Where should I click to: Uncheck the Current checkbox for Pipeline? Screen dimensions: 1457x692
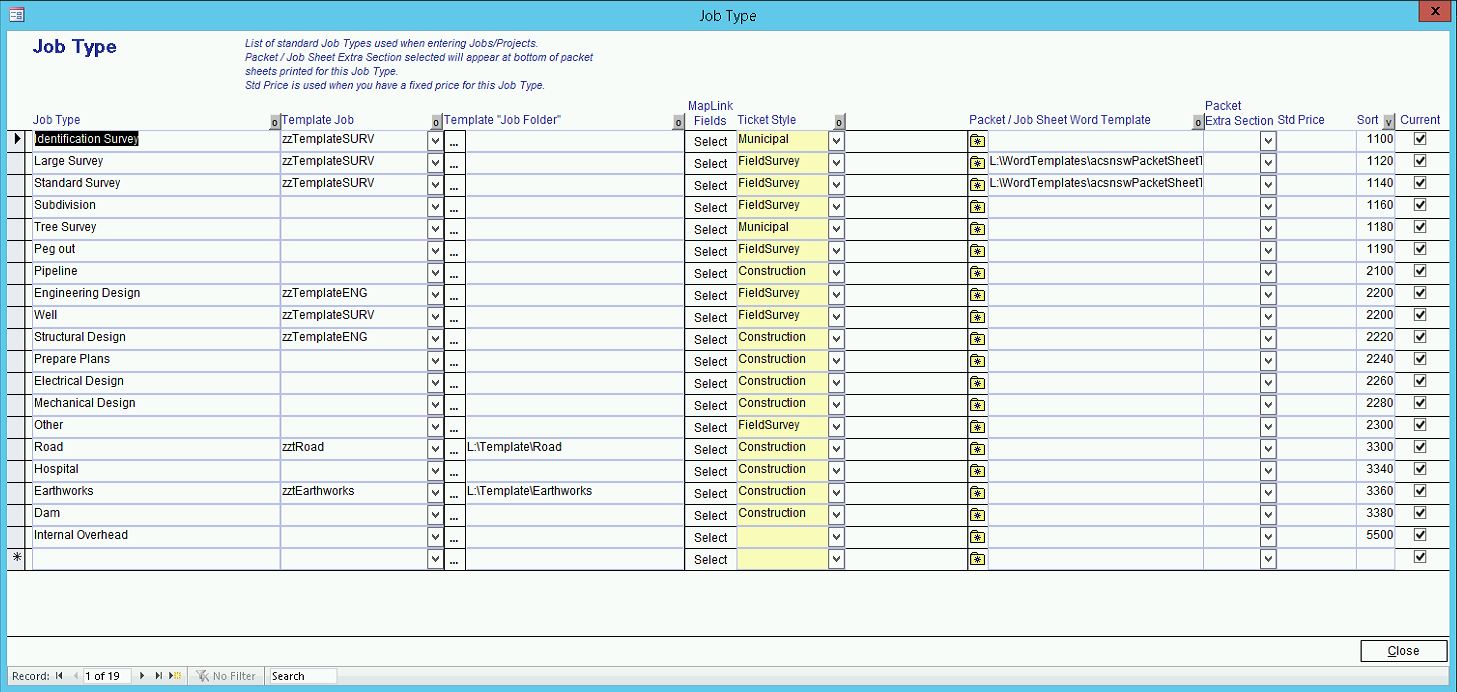click(1419, 271)
